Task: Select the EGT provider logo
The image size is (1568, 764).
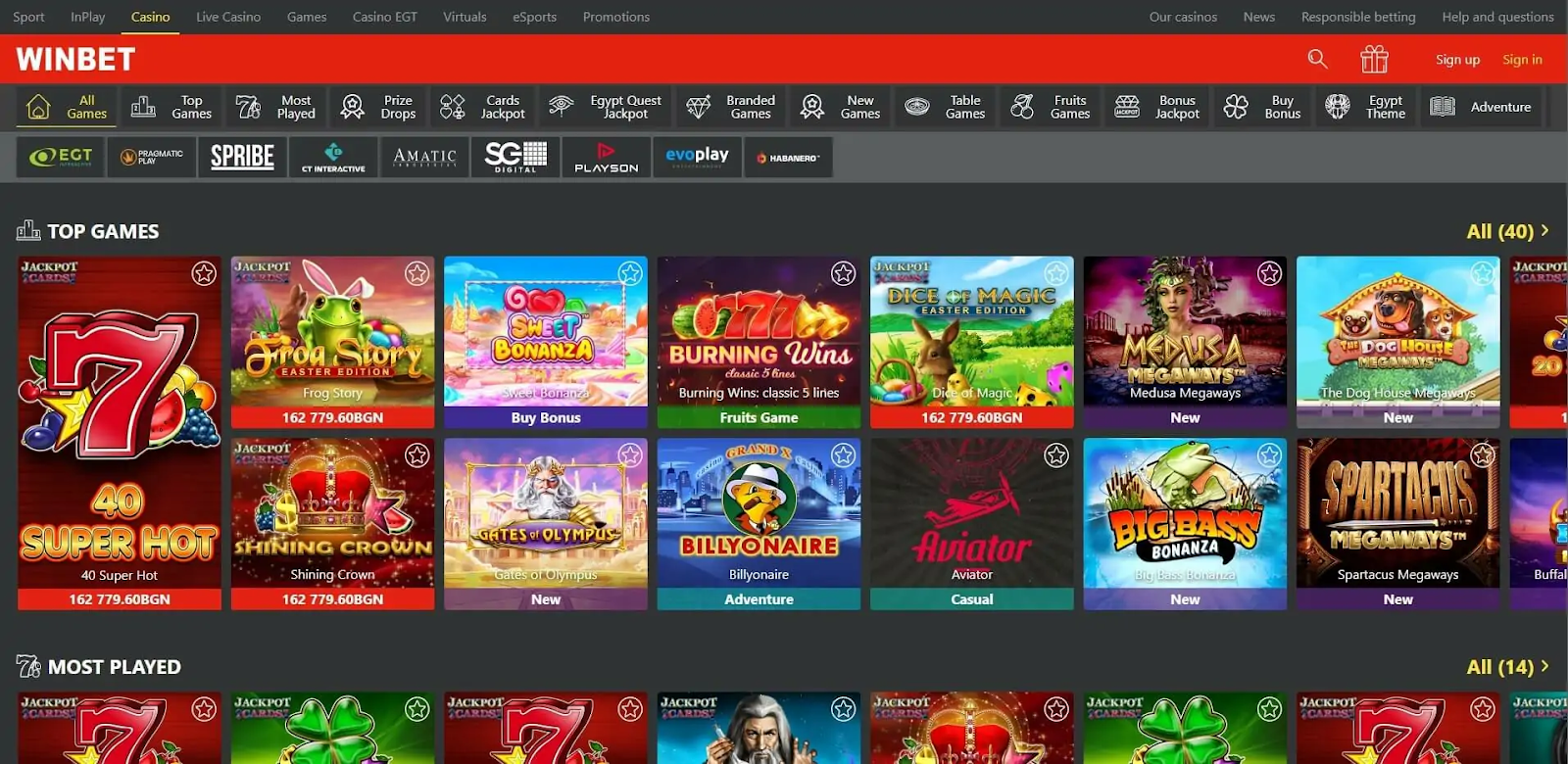Action: pyautogui.click(x=61, y=157)
